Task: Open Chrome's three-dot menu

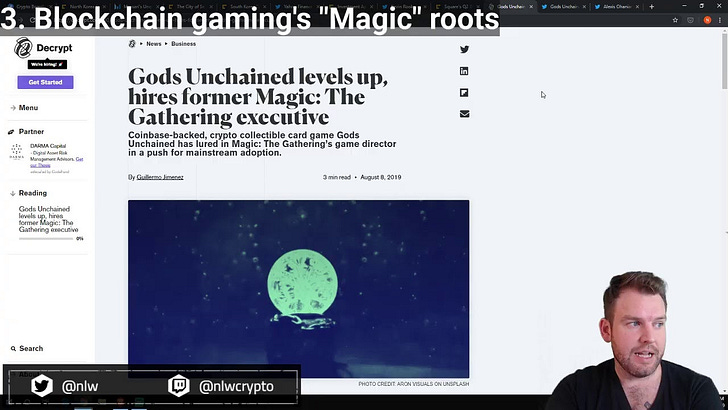Action: [720, 20]
